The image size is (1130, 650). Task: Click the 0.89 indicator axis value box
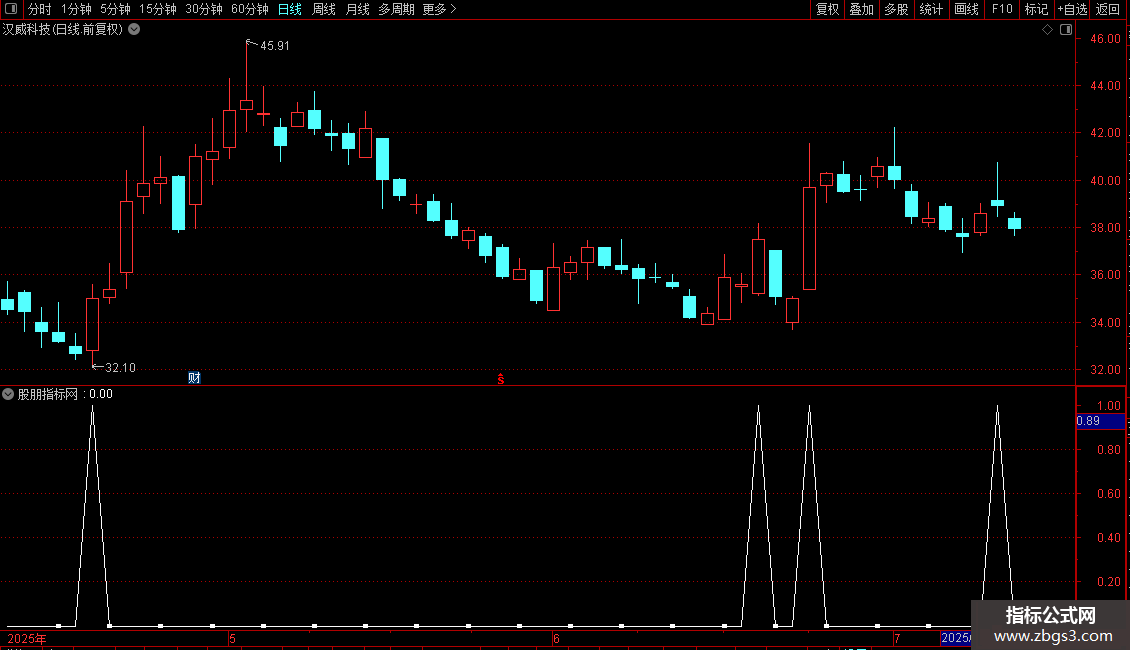pyautogui.click(x=1100, y=421)
